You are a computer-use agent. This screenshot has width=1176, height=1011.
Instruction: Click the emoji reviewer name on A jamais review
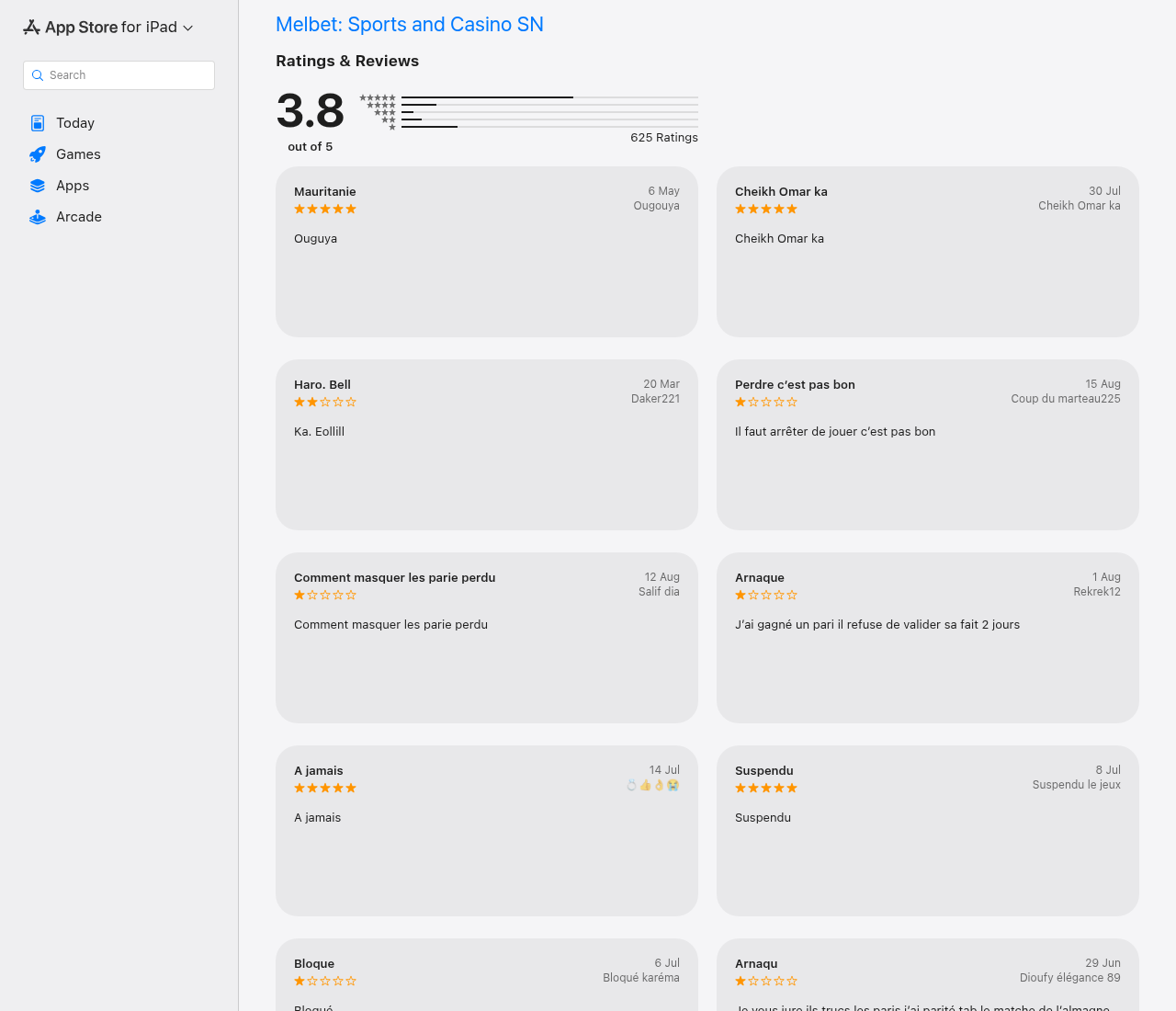pyautogui.click(x=653, y=785)
